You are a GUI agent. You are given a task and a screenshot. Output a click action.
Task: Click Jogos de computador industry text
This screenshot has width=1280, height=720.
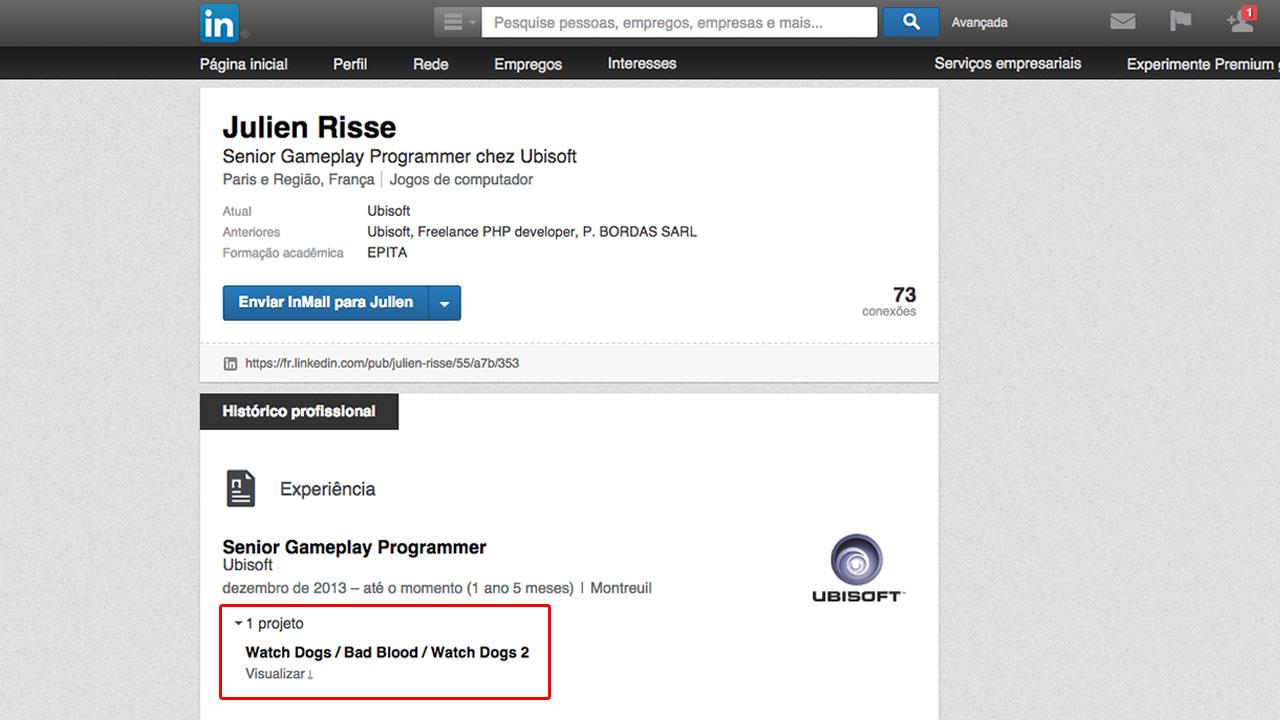click(461, 180)
